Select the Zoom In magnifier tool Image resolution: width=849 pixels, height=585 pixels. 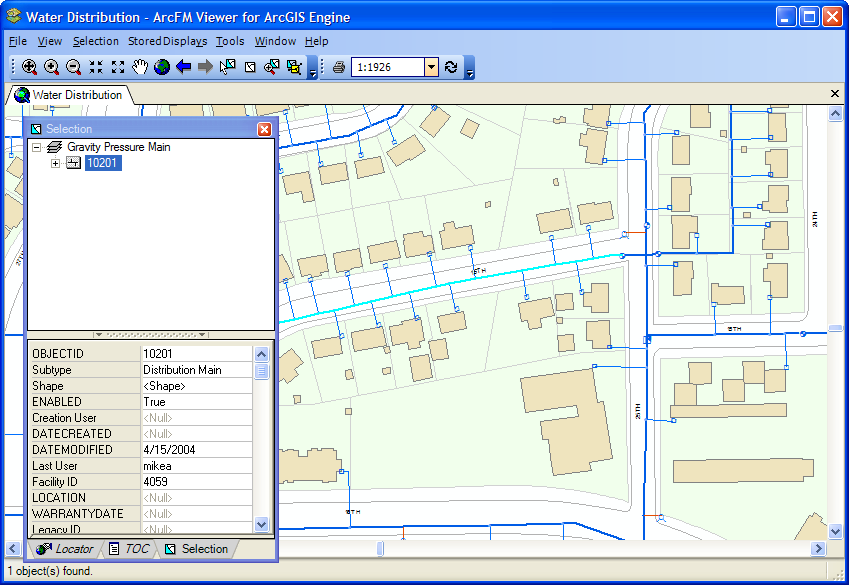[x=51, y=67]
